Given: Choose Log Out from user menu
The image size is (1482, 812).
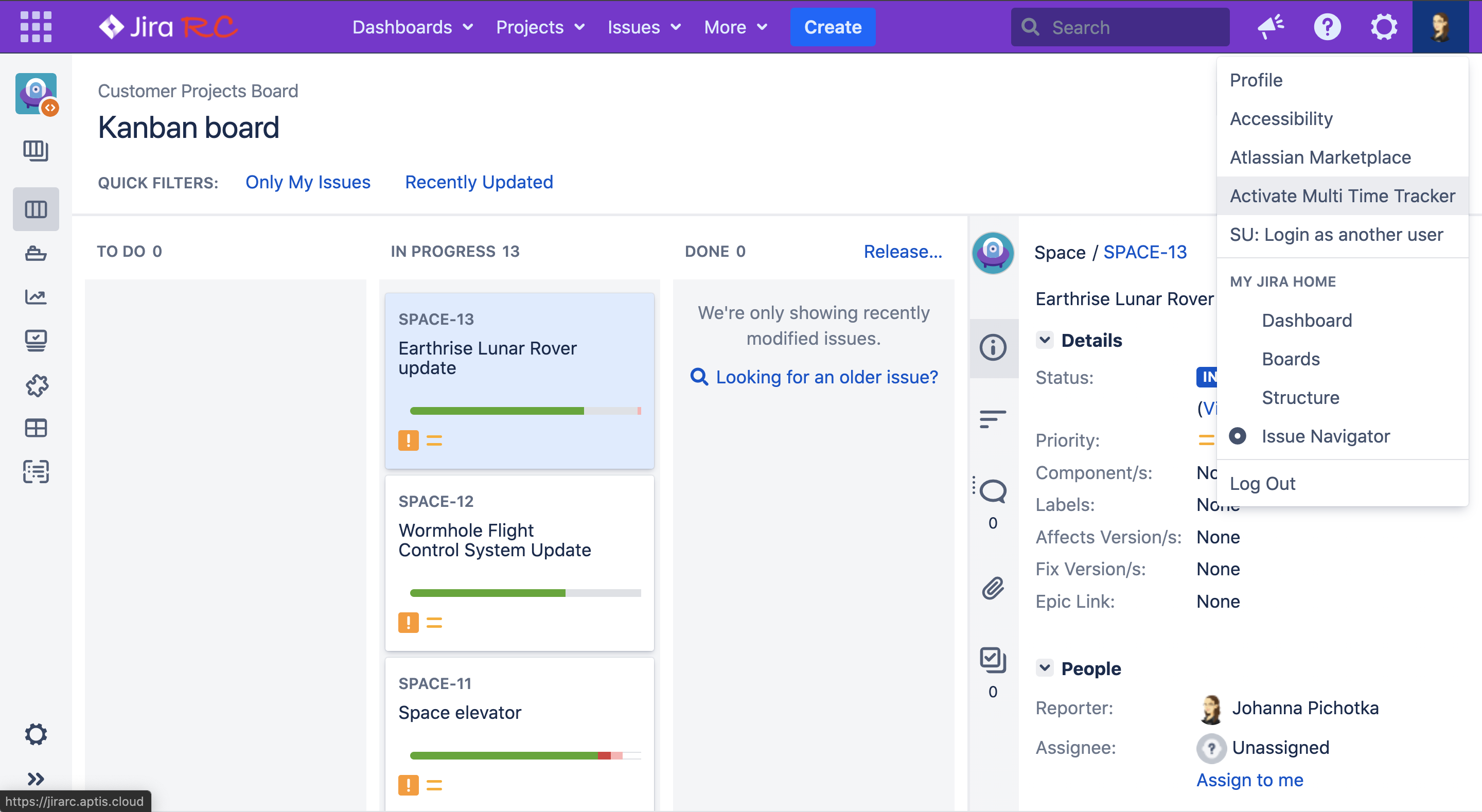Looking at the screenshot, I should 1262,483.
